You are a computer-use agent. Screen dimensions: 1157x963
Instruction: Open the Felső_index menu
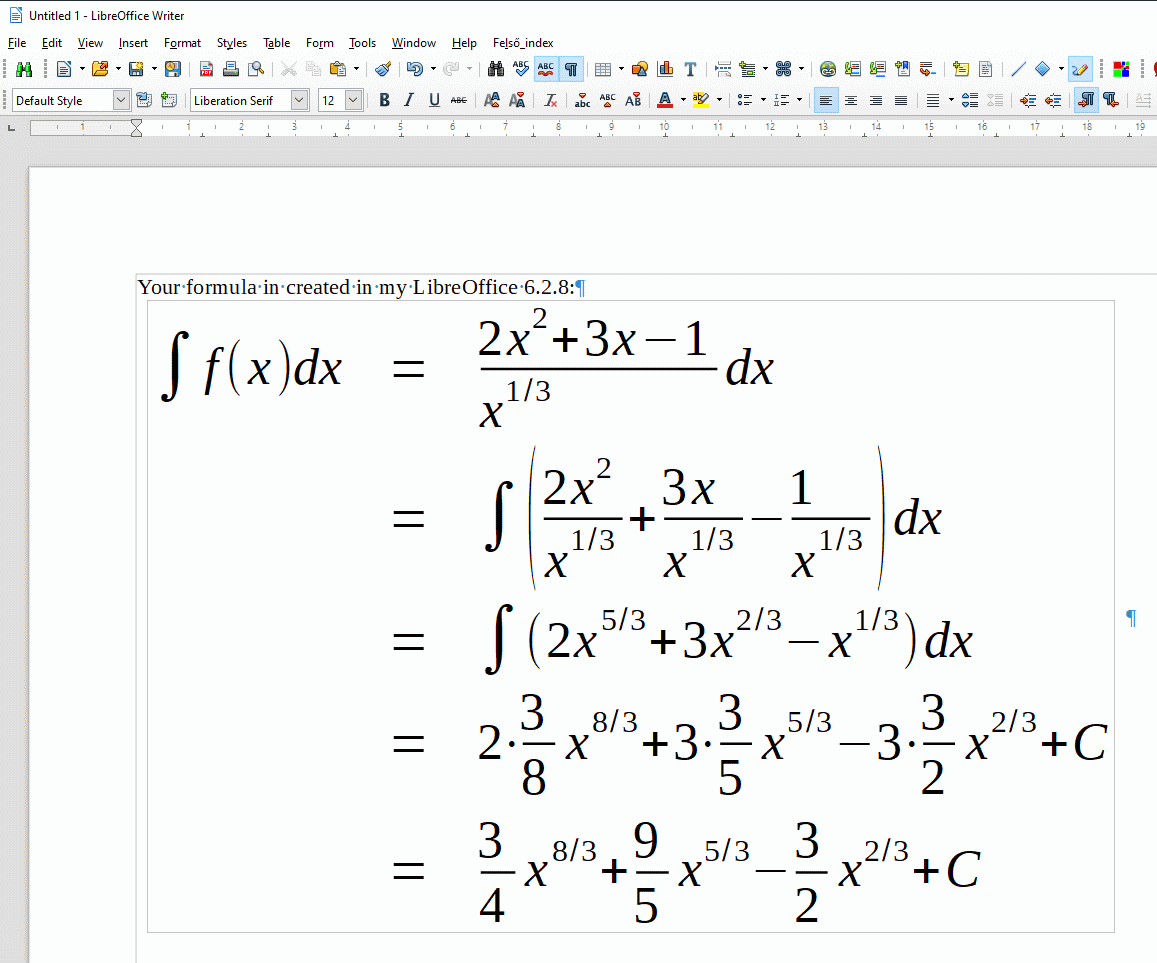pyautogui.click(x=522, y=43)
